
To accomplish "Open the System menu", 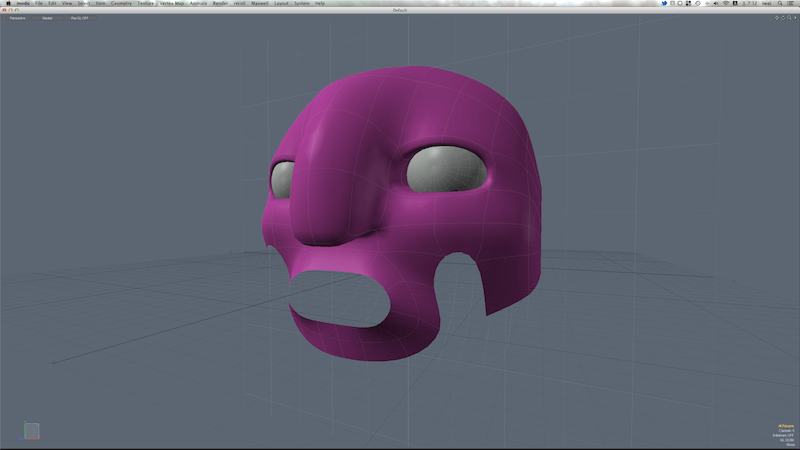I will point(302,3).
